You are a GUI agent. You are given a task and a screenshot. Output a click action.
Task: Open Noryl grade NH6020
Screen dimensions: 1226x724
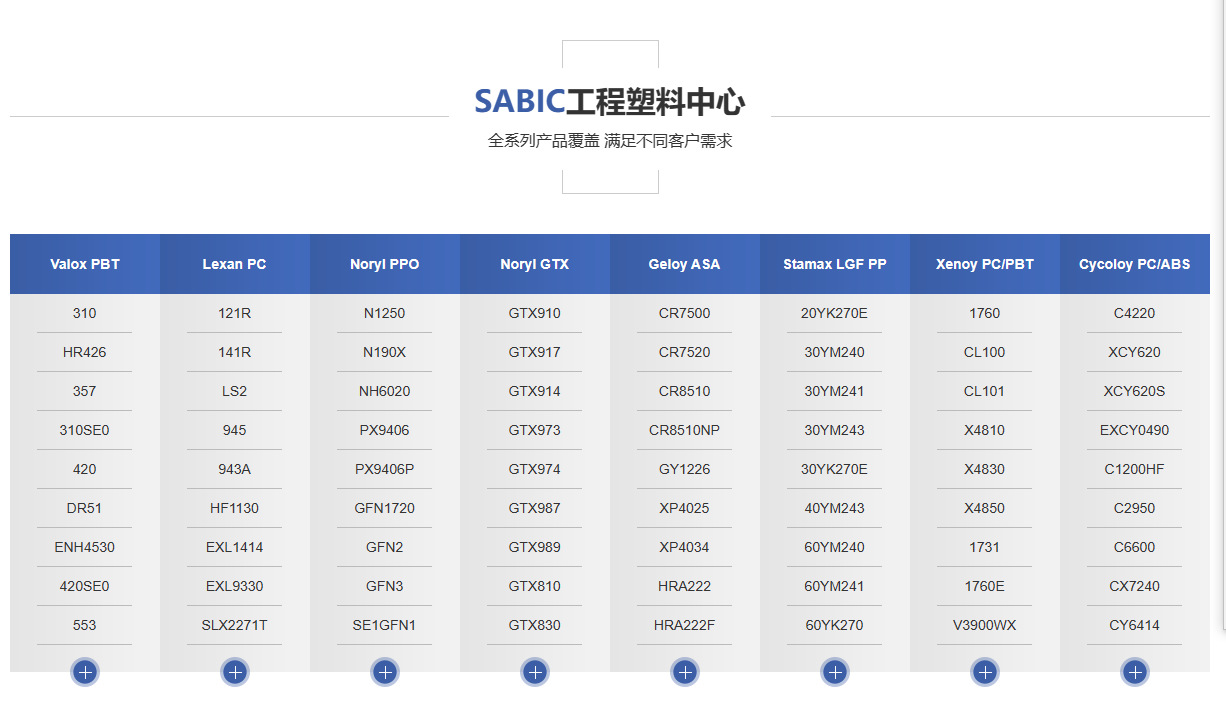coord(385,391)
